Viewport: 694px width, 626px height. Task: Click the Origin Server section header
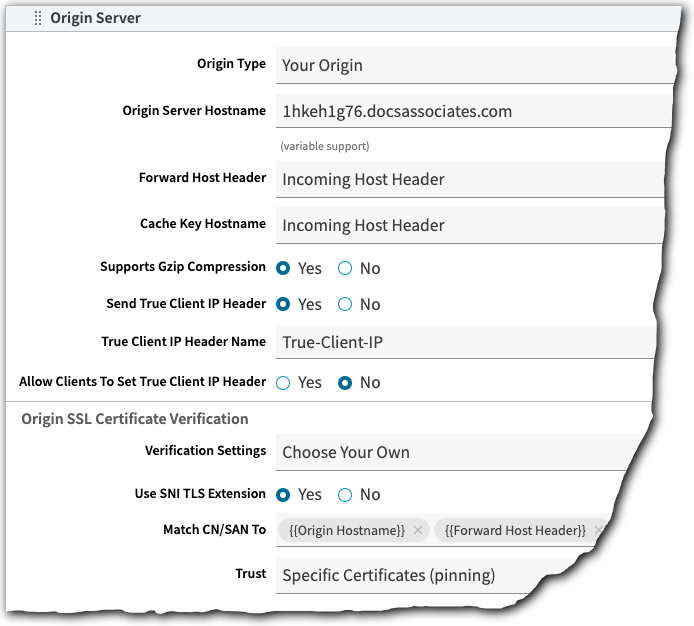96,18
